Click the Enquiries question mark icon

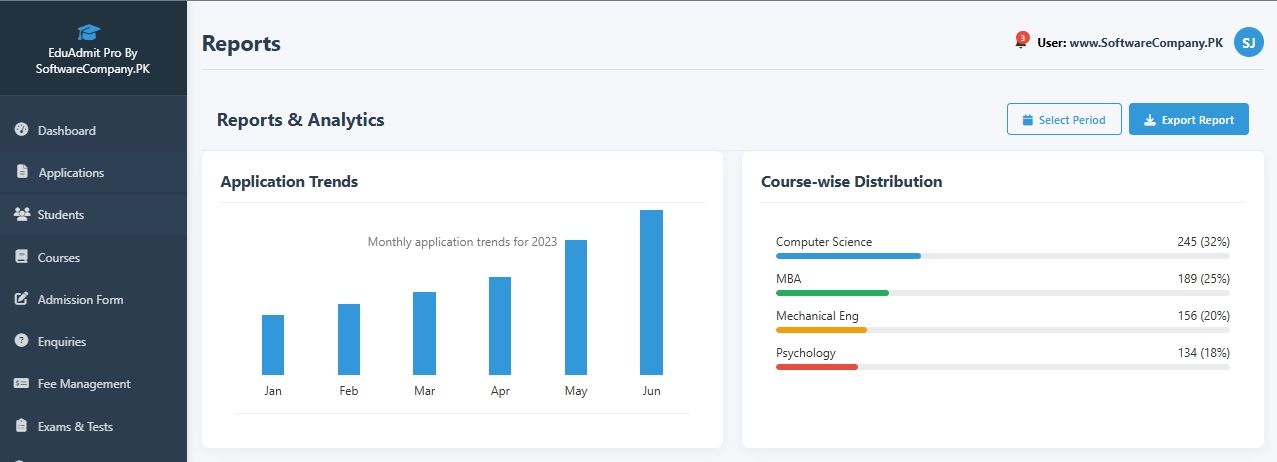pyautogui.click(x=21, y=341)
